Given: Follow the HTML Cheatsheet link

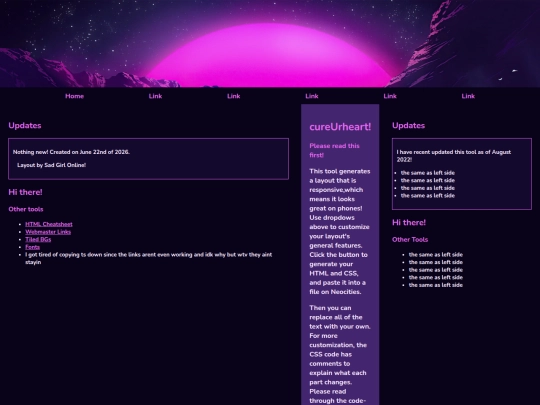Looking at the screenshot, I should click(49, 224).
